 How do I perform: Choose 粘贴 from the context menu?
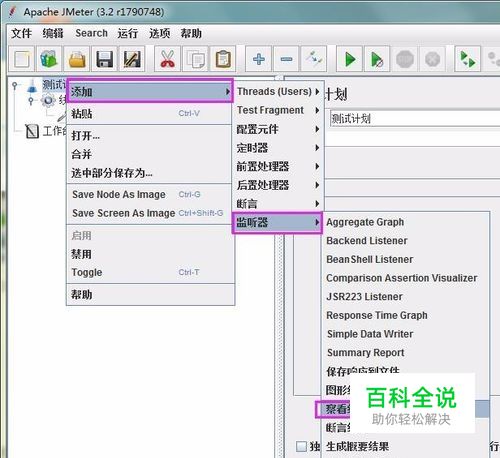point(150,114)
